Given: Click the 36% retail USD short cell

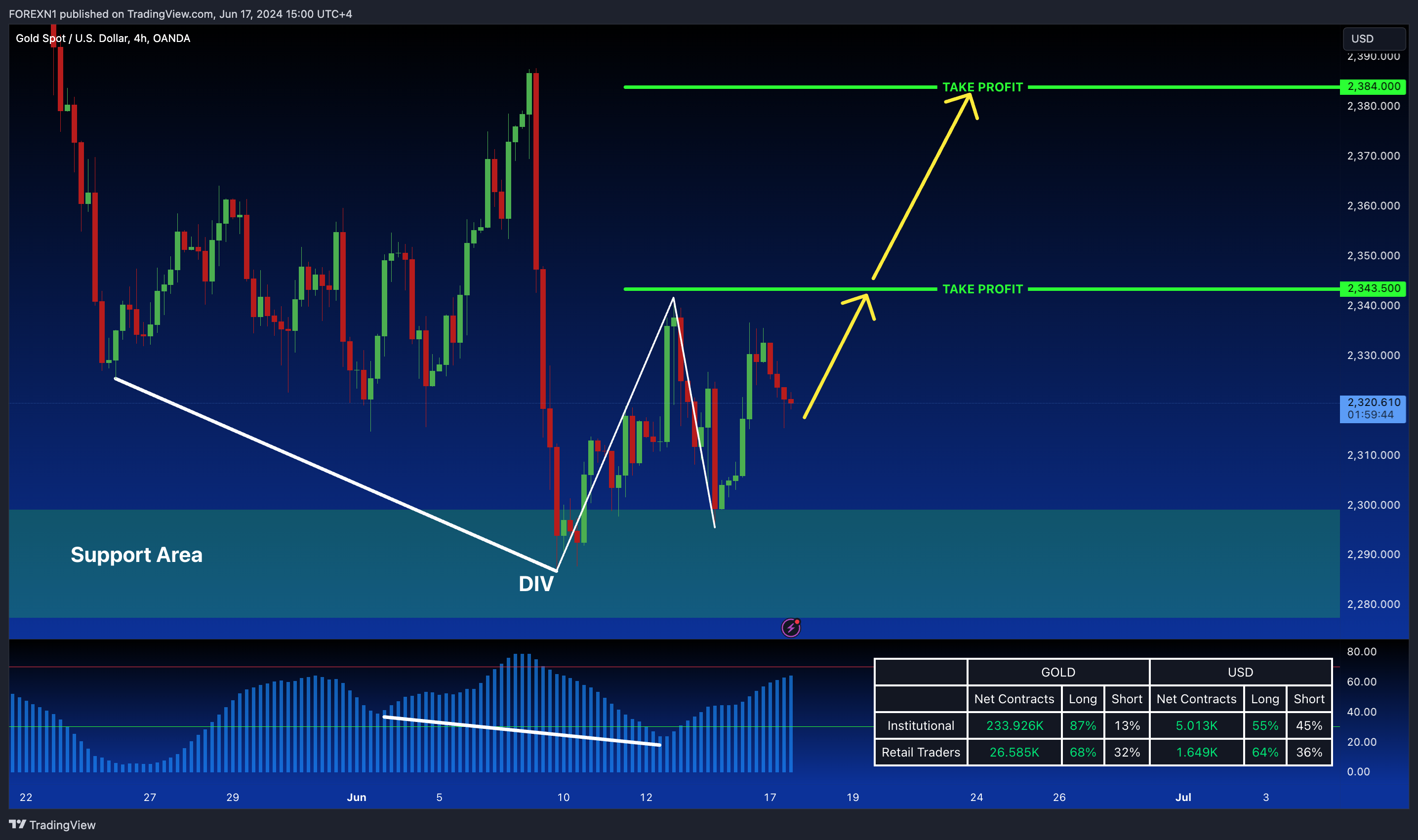Looking at the screenshot, I should pyautogui.click(x=1309, y=752).
